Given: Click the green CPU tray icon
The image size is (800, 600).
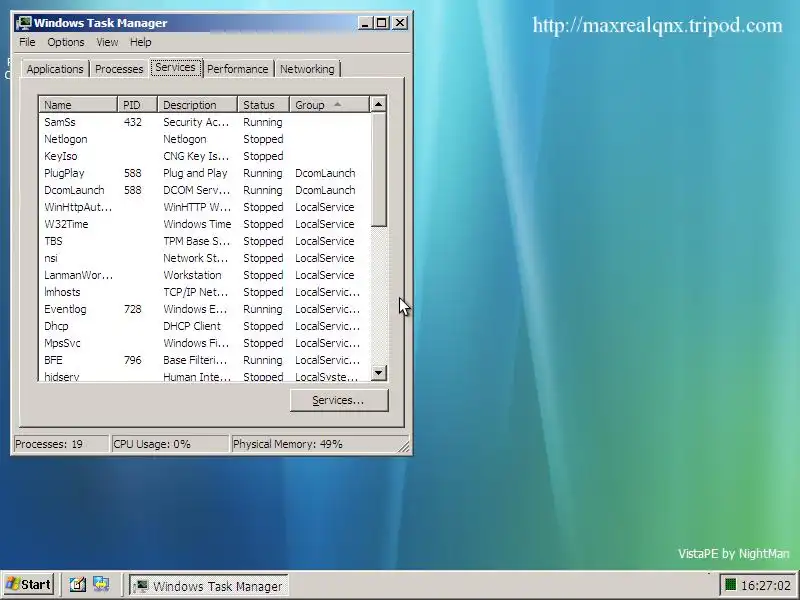Looking at the screenshot, I should coord(731,585).
